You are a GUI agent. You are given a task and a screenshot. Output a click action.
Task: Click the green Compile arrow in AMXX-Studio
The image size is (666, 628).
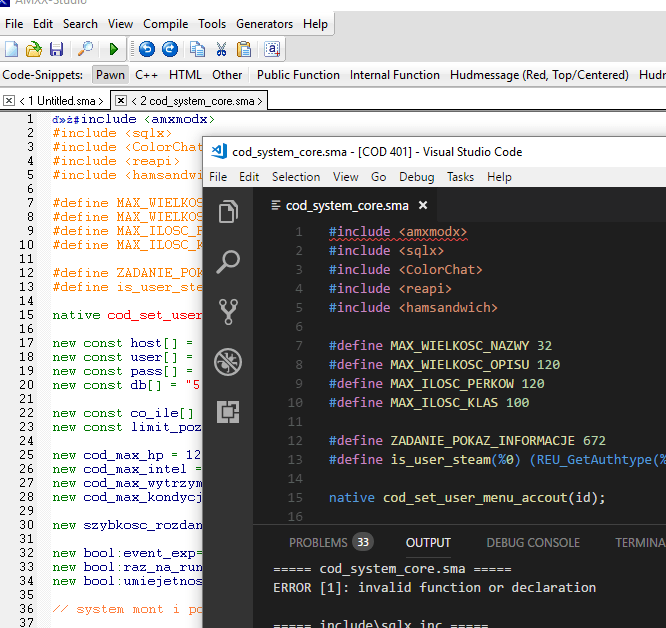(x=114, y=49)
